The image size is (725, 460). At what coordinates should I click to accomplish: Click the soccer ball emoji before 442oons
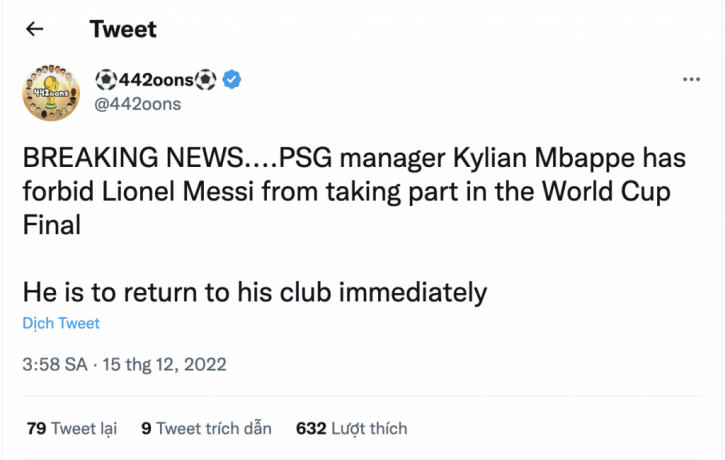tap(107, 80)
